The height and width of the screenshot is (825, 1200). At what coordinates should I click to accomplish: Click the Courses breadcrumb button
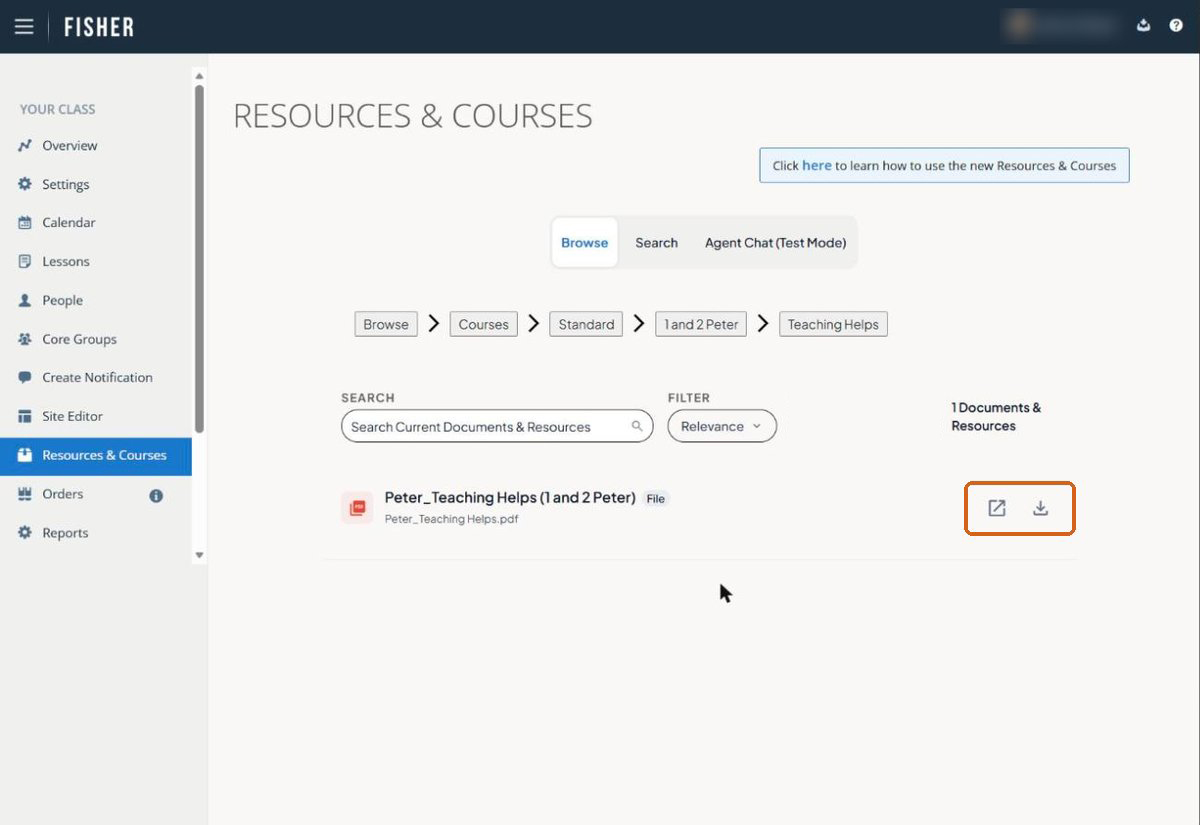pyautogui.click(x=484, y=324)
